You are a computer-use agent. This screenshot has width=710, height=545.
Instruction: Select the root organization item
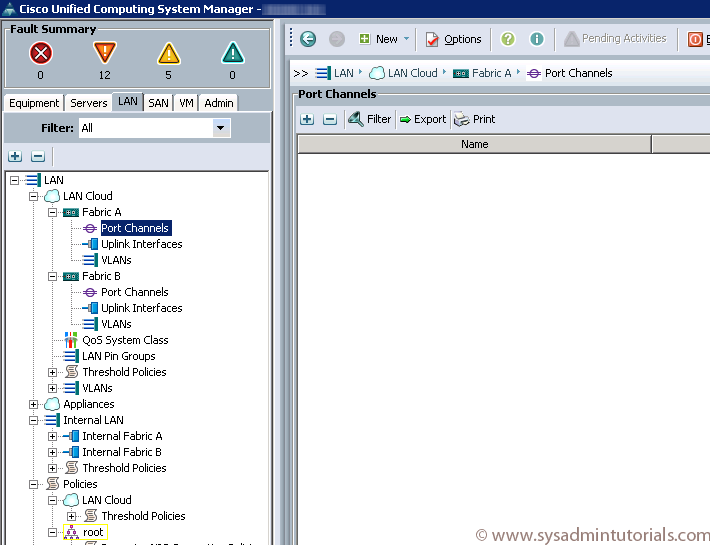coord(93,532)
